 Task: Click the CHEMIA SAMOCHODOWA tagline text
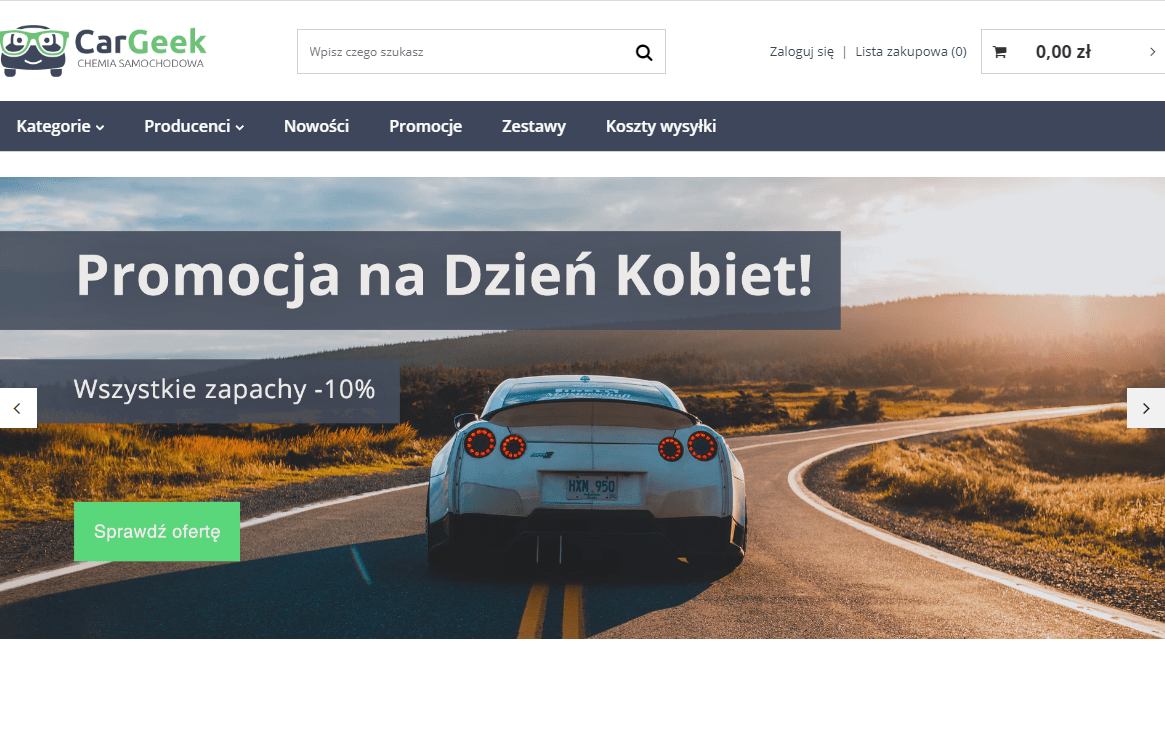pyautogui.click(x=140, y=64)
